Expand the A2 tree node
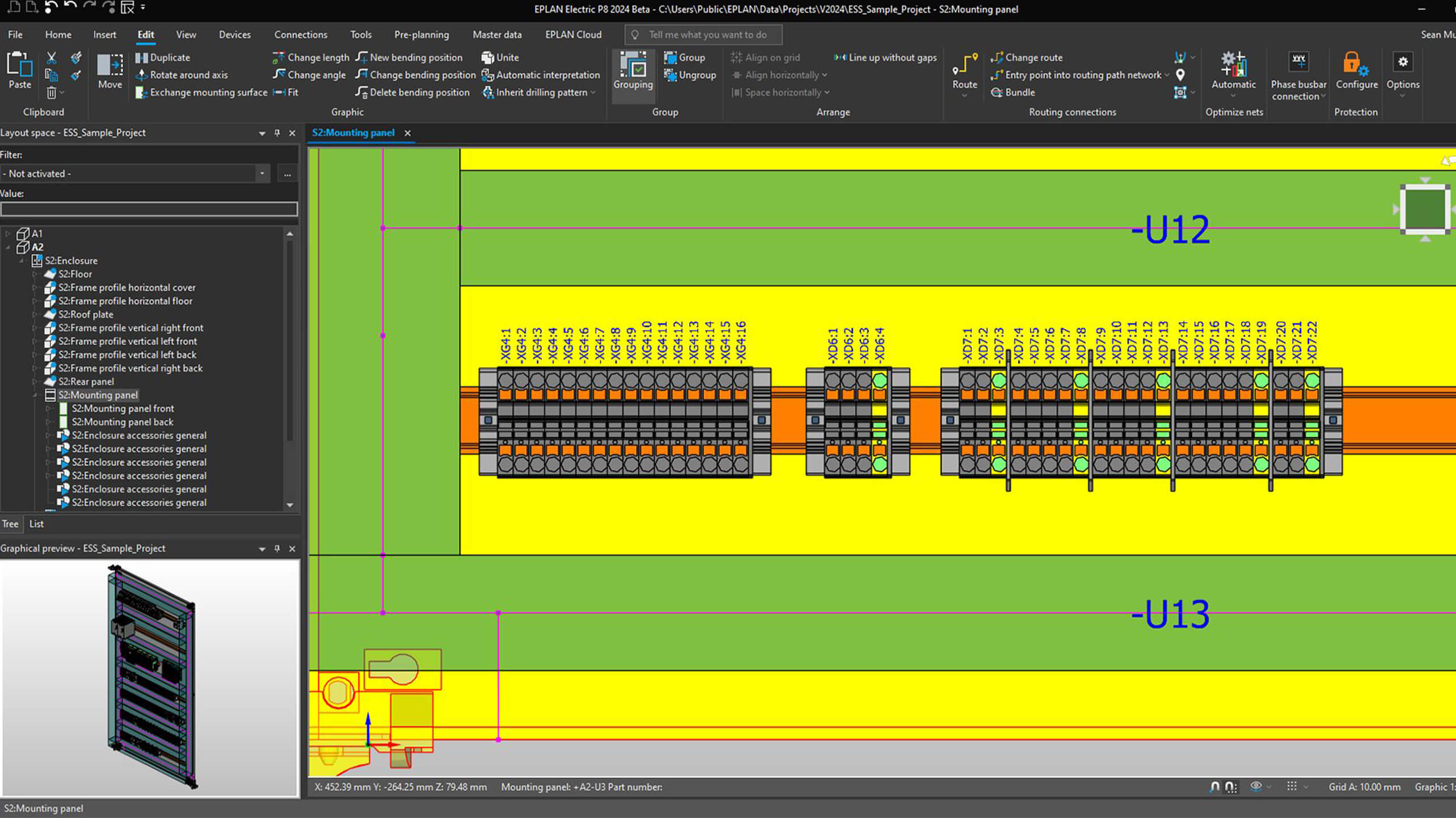The image size is (1456, 818). click(8, 246)
